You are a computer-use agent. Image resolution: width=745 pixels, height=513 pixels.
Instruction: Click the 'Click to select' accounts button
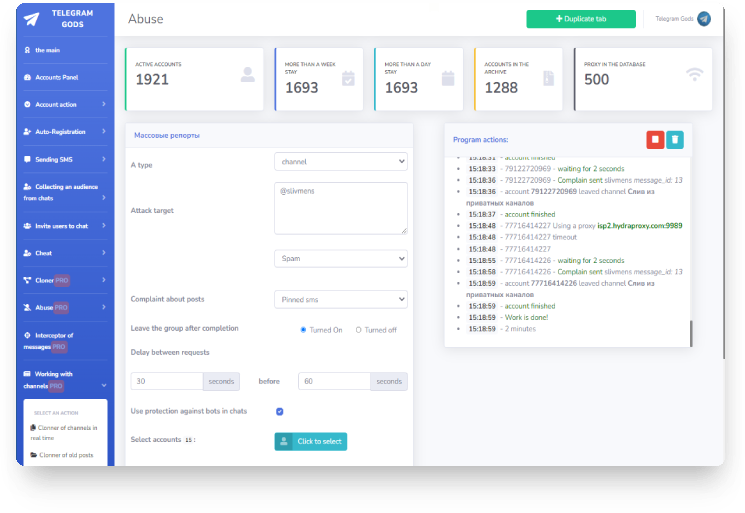pyautogui.click(x=310, y=441)
